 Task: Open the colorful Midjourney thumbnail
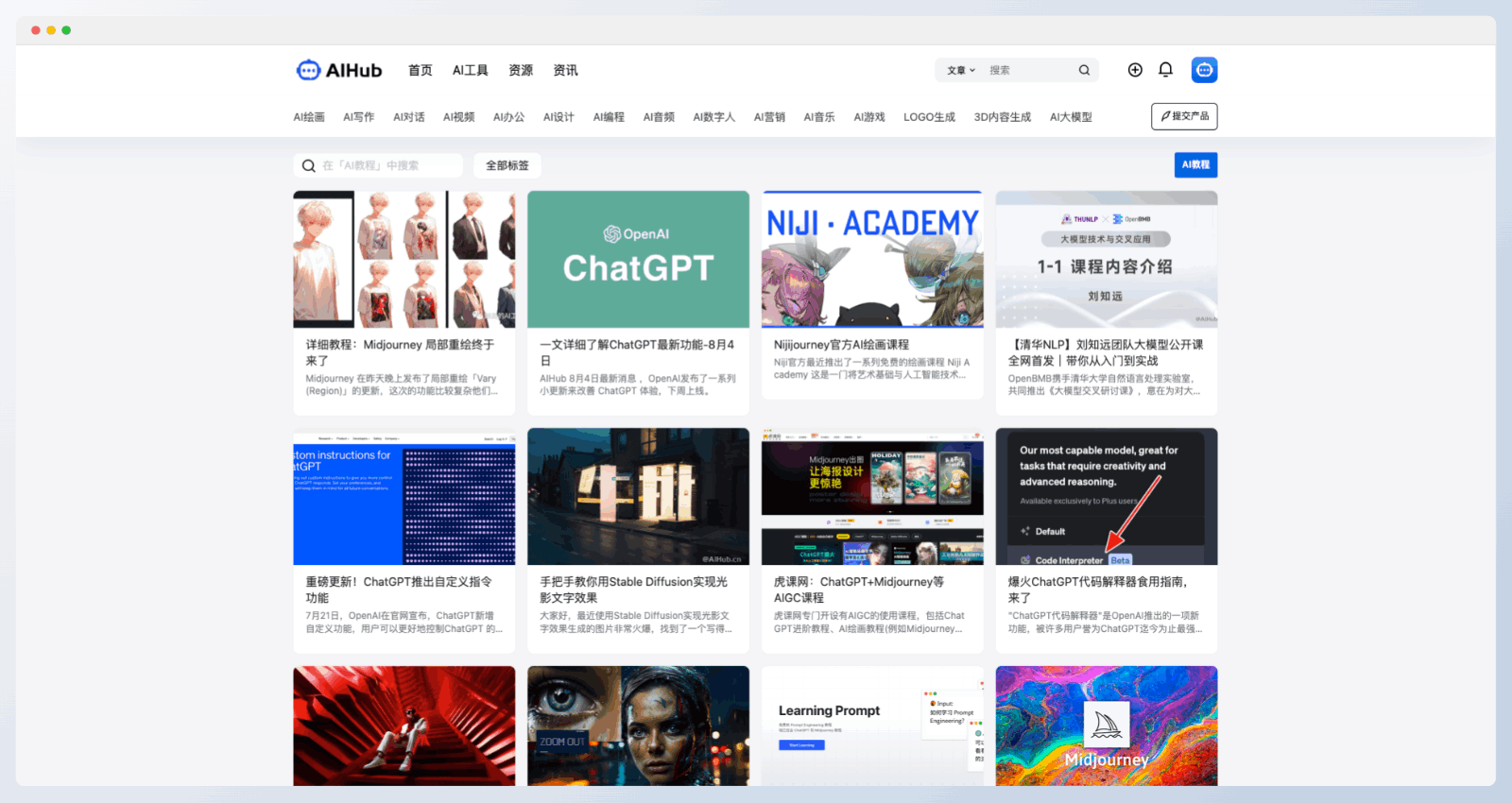click(x=1107, y=726)
